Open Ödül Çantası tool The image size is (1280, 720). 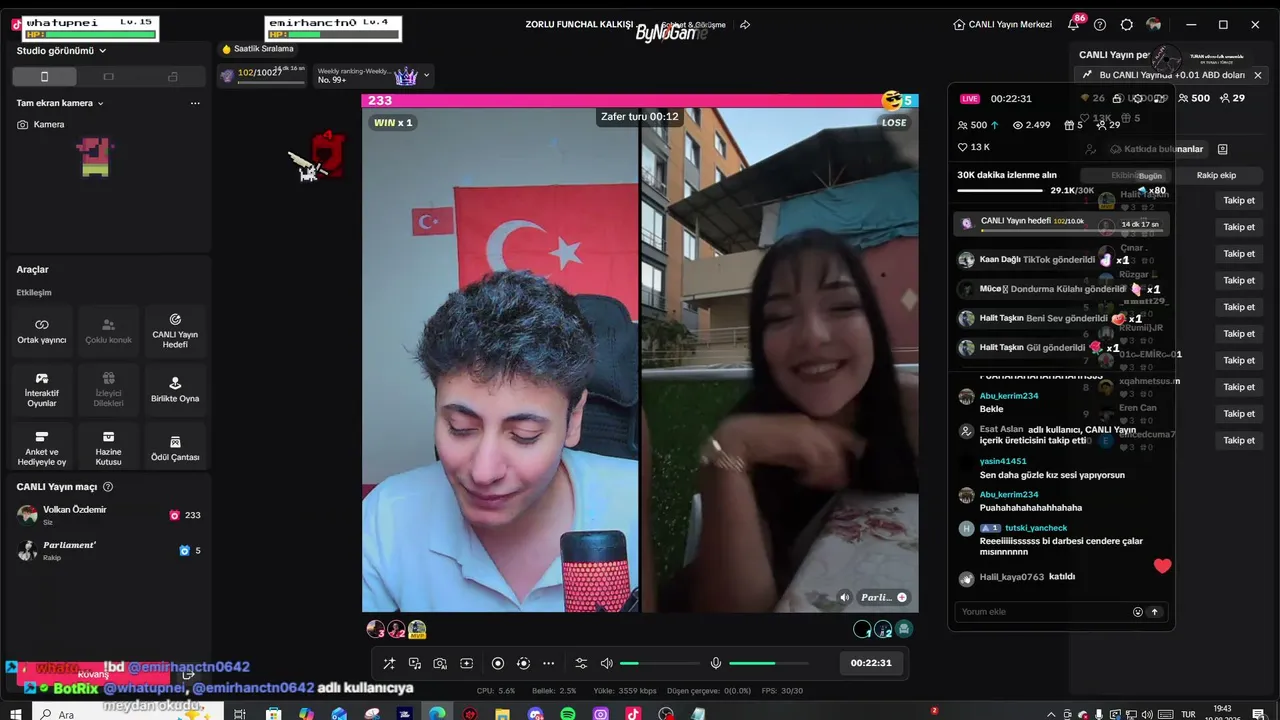(175, 447)
